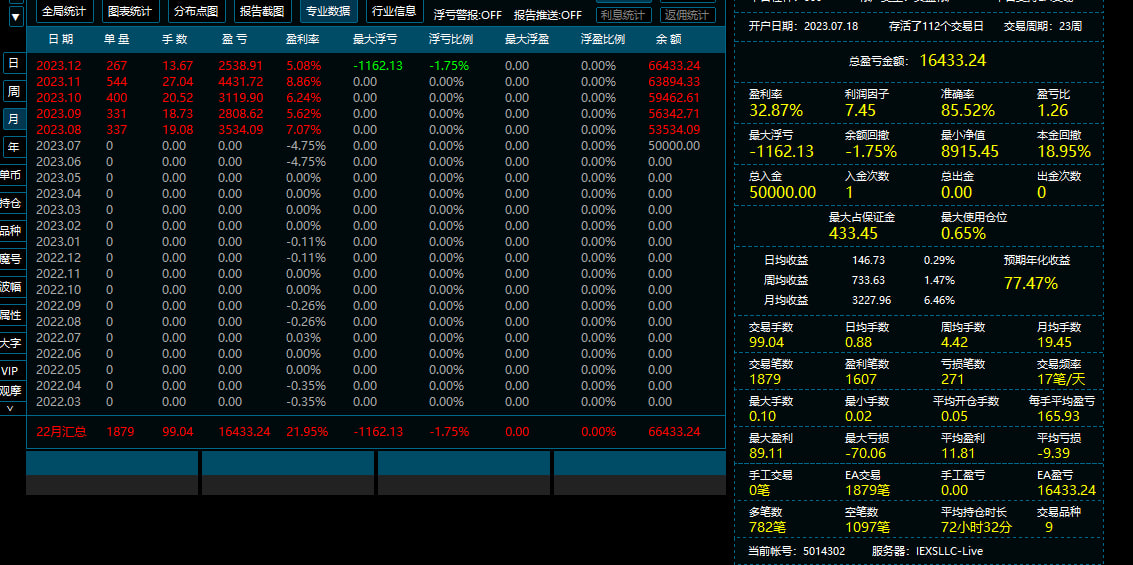The height and width of the screenshot is (565, 1133).
Task: Click the 50000.00 balance cell
Action: coord(674,145)
